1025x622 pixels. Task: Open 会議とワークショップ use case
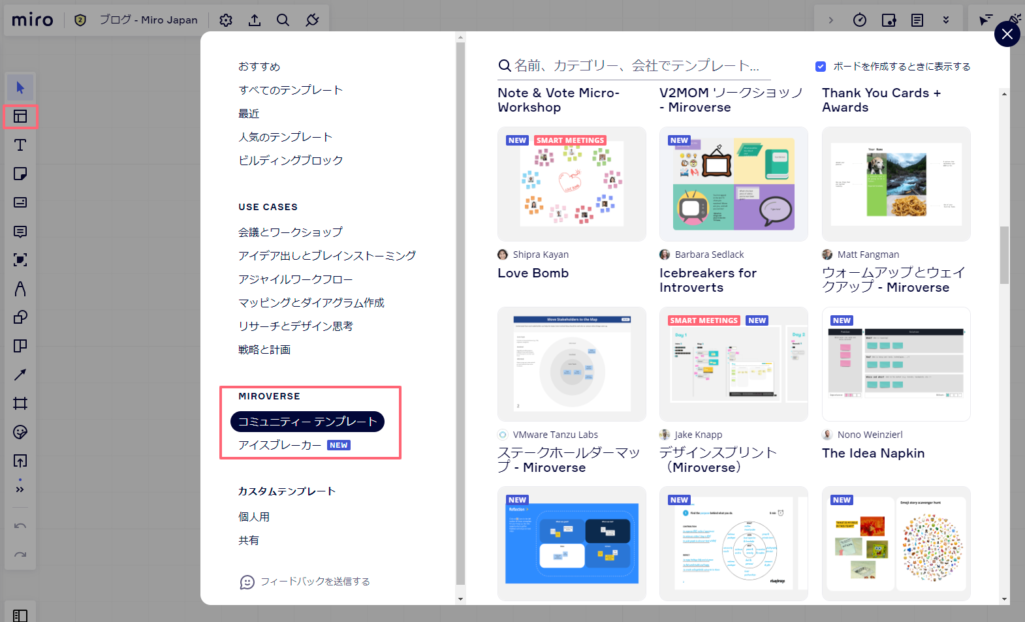point(290,232)
